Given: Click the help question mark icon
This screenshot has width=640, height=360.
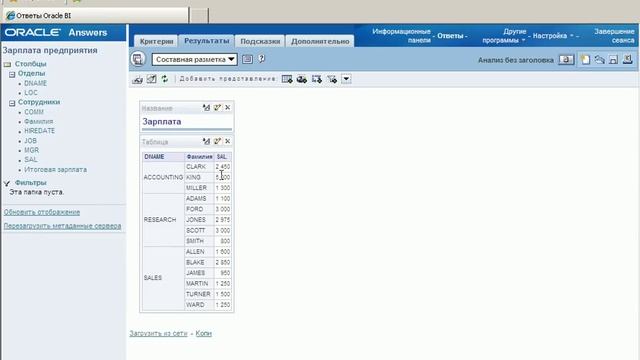Looking at the screenshot, I should pos(262,59).
